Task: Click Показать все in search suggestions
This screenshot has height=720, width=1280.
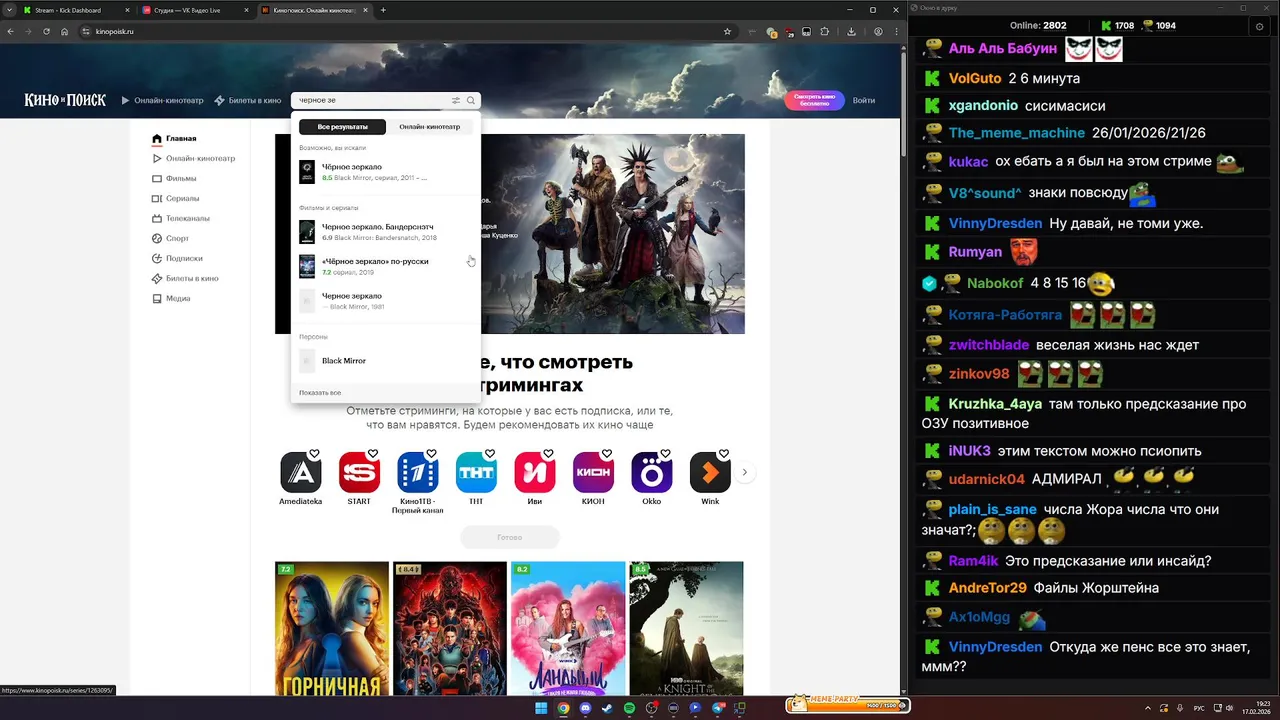Action: pos(320,393)
